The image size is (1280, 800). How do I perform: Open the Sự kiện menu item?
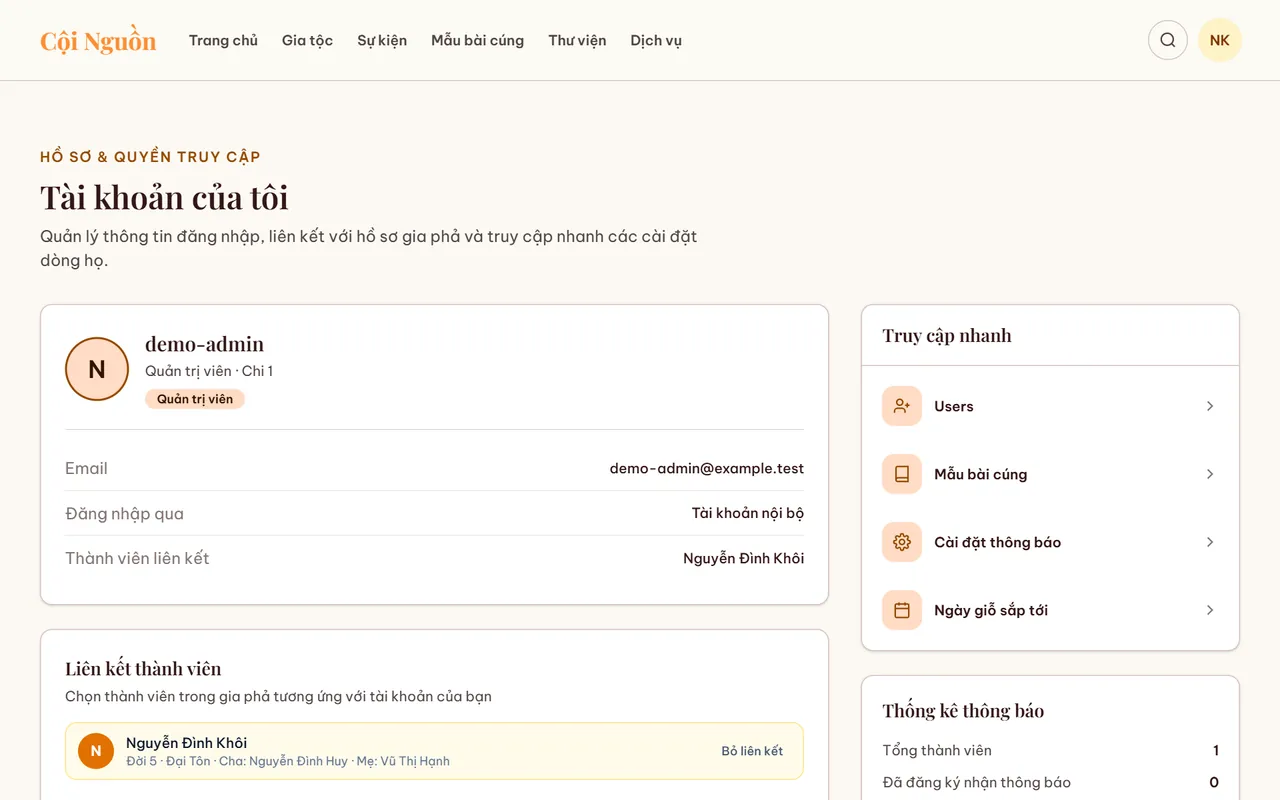click(382, 40)
